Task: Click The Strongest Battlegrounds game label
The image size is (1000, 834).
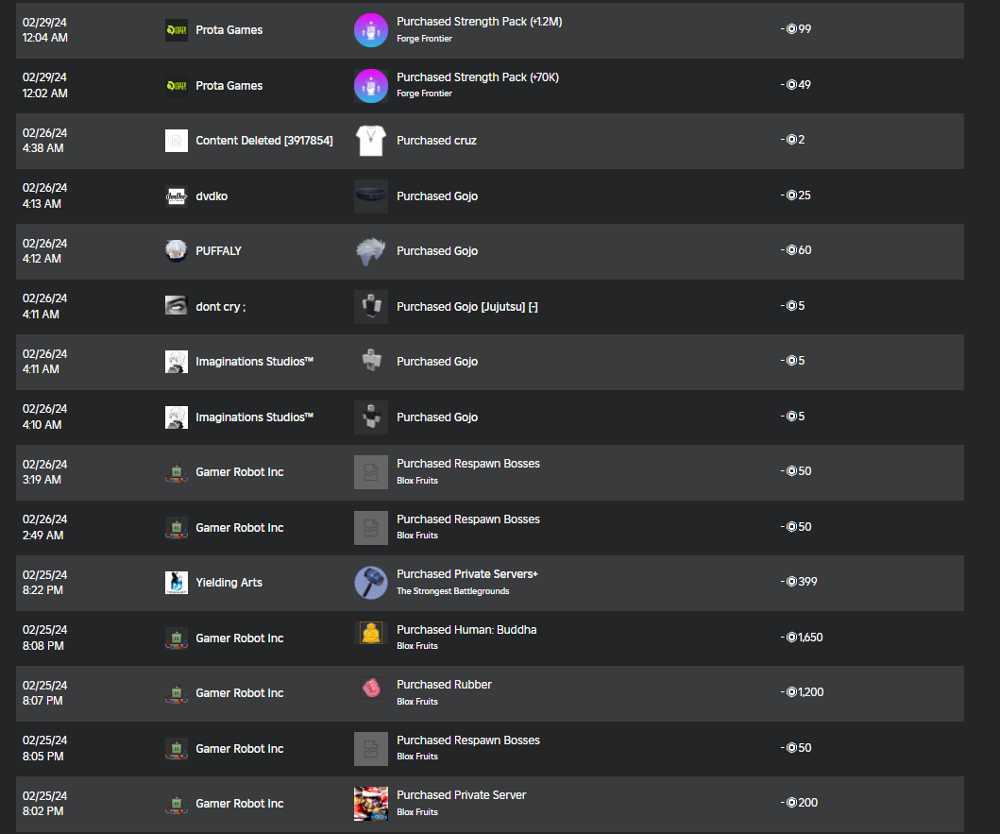Action: point(453,591)
